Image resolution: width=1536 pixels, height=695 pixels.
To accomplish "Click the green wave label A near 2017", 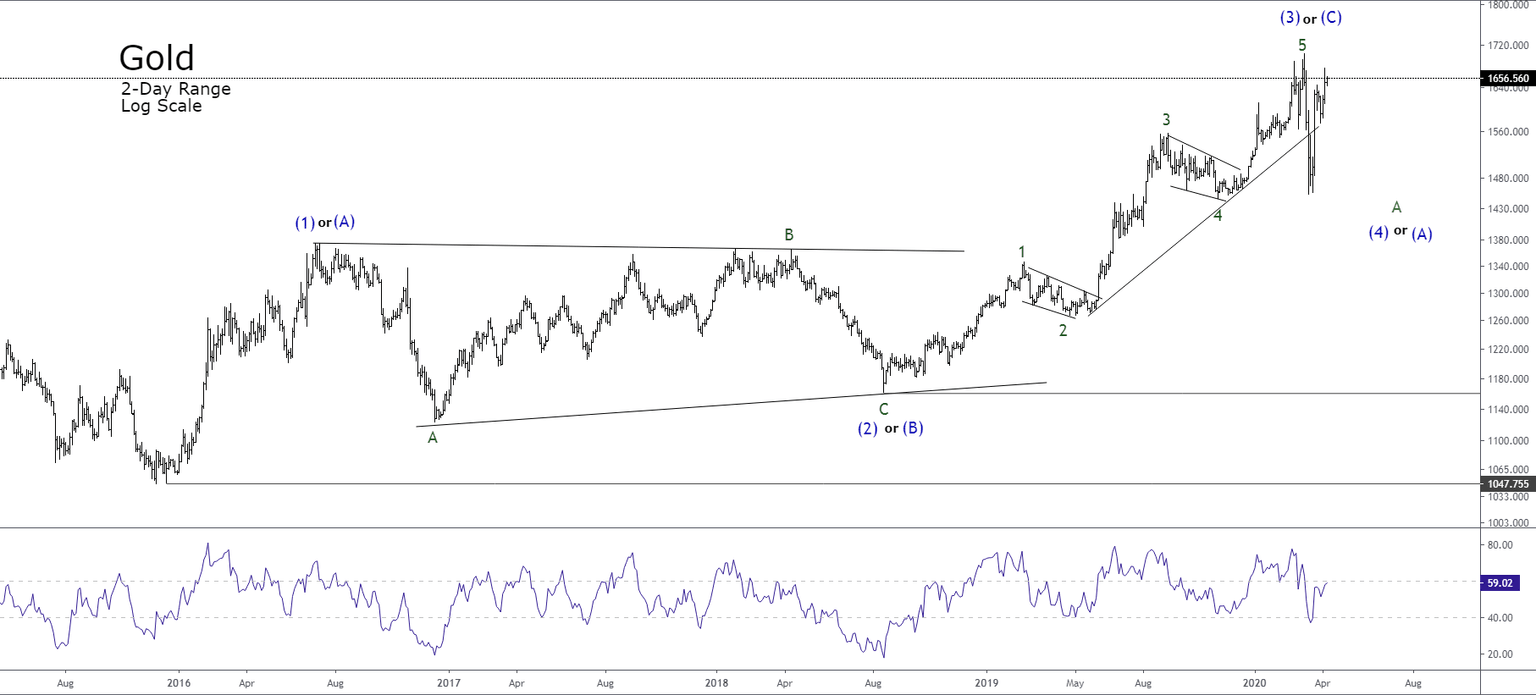I will 431,438.
